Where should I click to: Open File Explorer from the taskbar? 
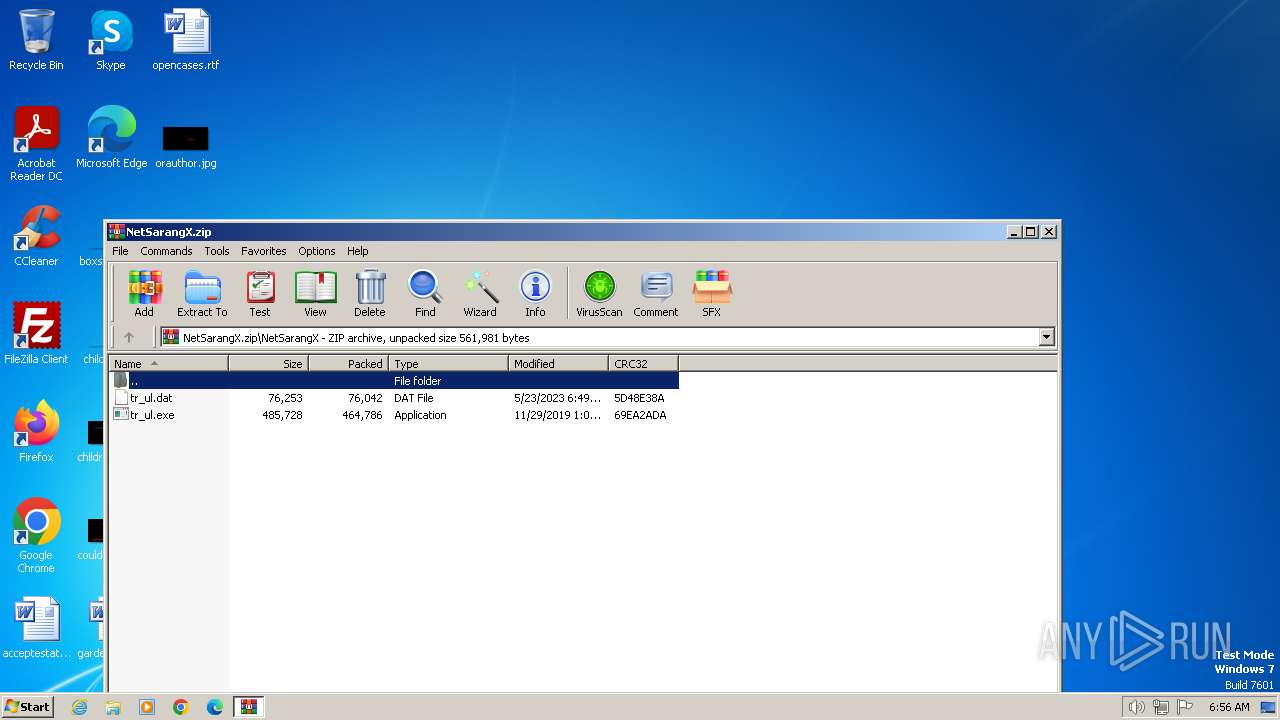(113, 707)
